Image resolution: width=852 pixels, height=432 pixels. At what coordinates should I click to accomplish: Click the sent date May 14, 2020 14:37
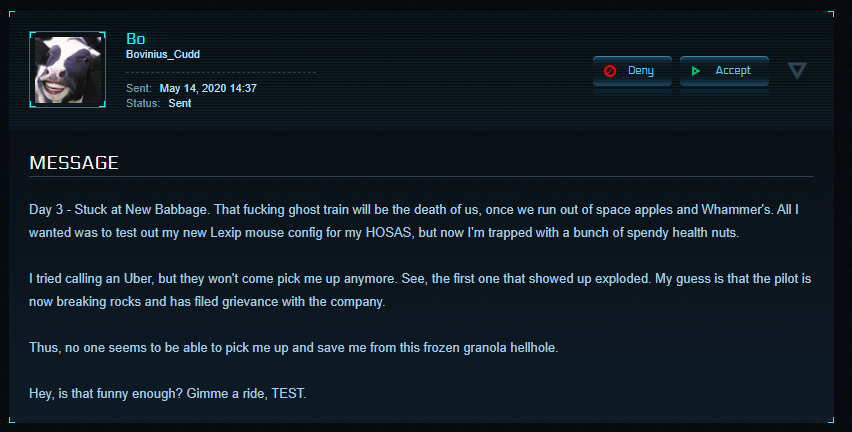pos(208,88)
